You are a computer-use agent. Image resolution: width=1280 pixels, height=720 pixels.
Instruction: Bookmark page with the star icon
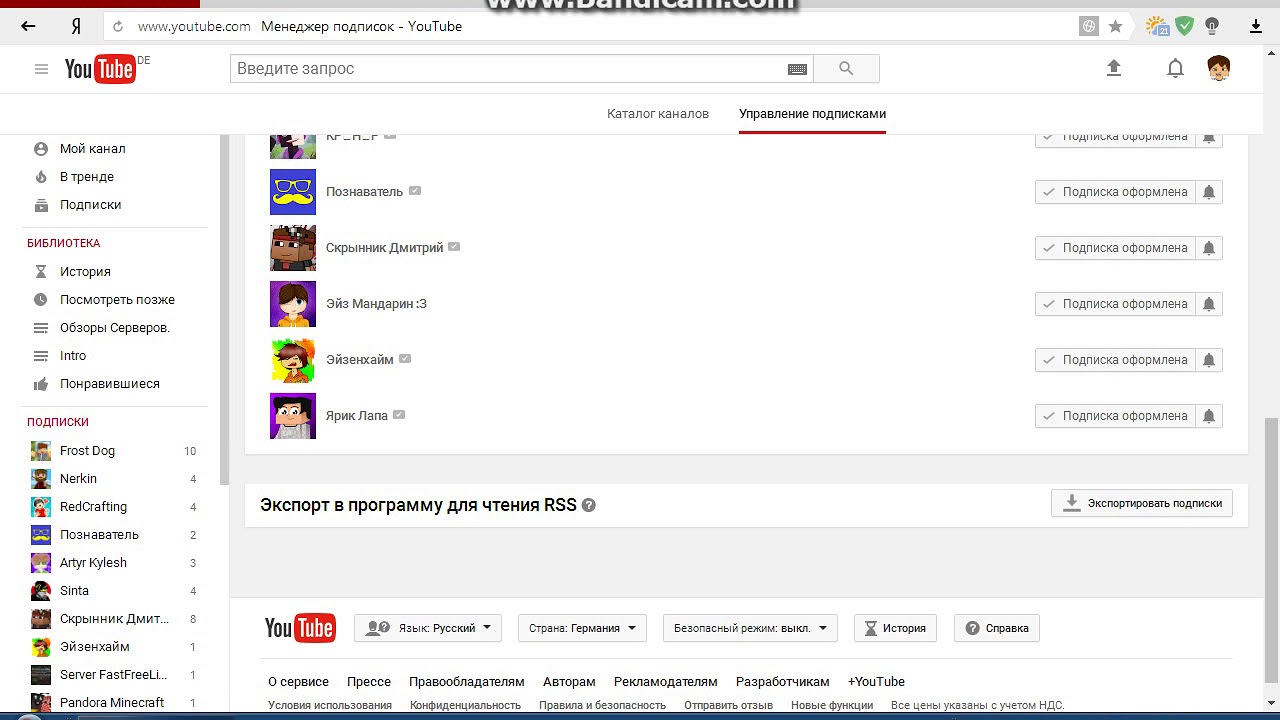1115,27
